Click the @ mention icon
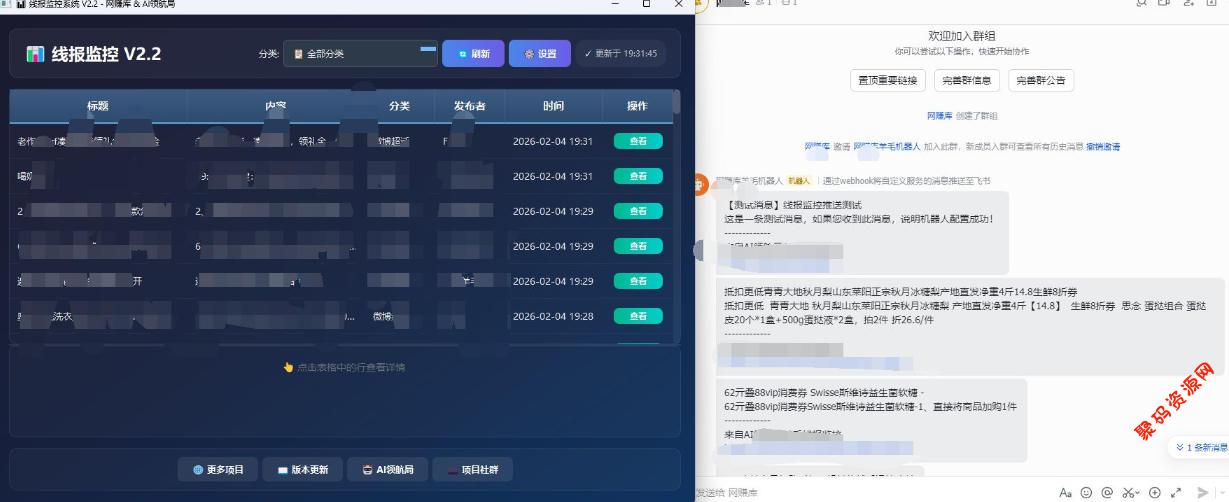 [1107, 492]
